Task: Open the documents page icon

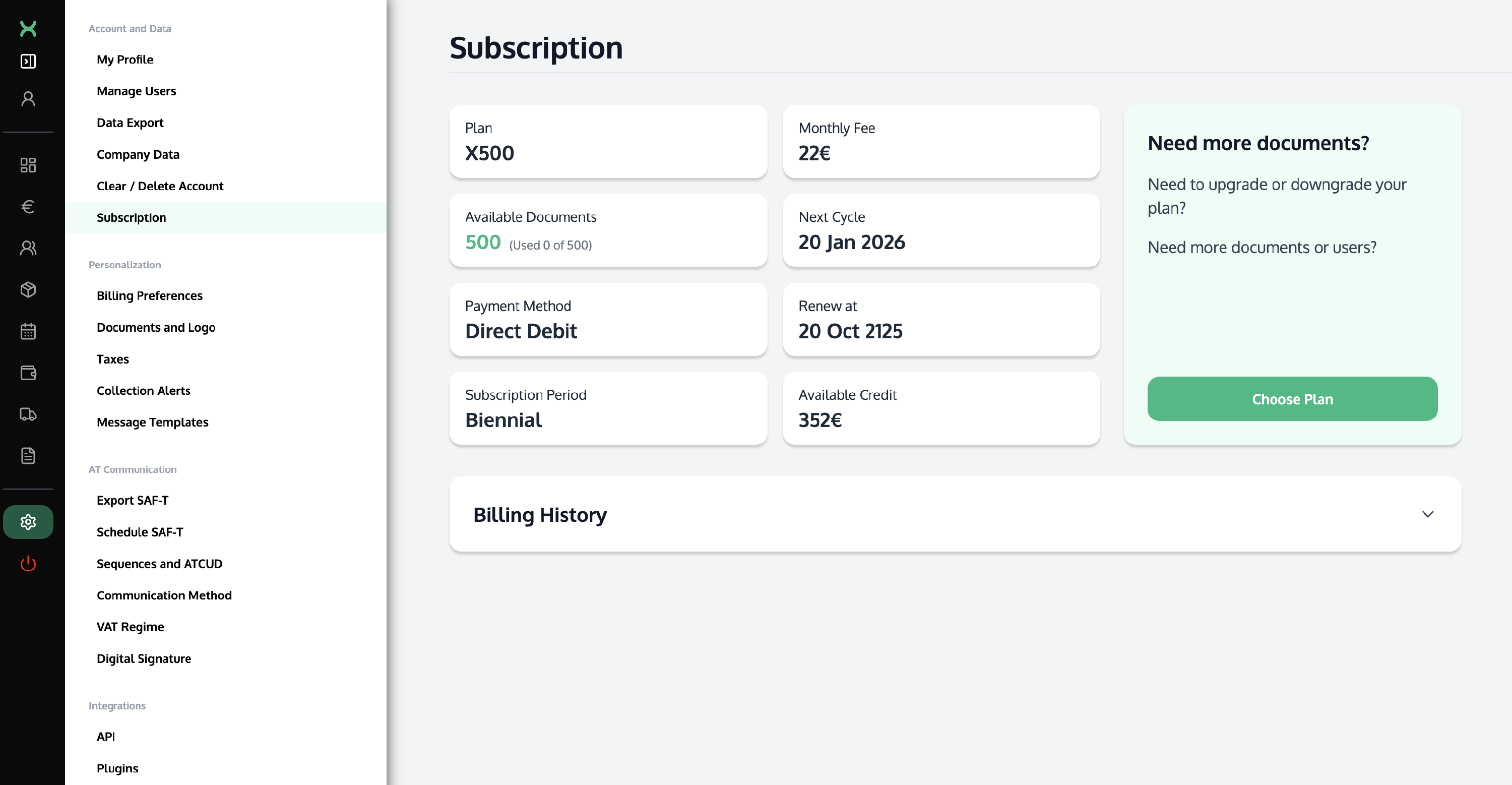Action: tap(28, 456)
